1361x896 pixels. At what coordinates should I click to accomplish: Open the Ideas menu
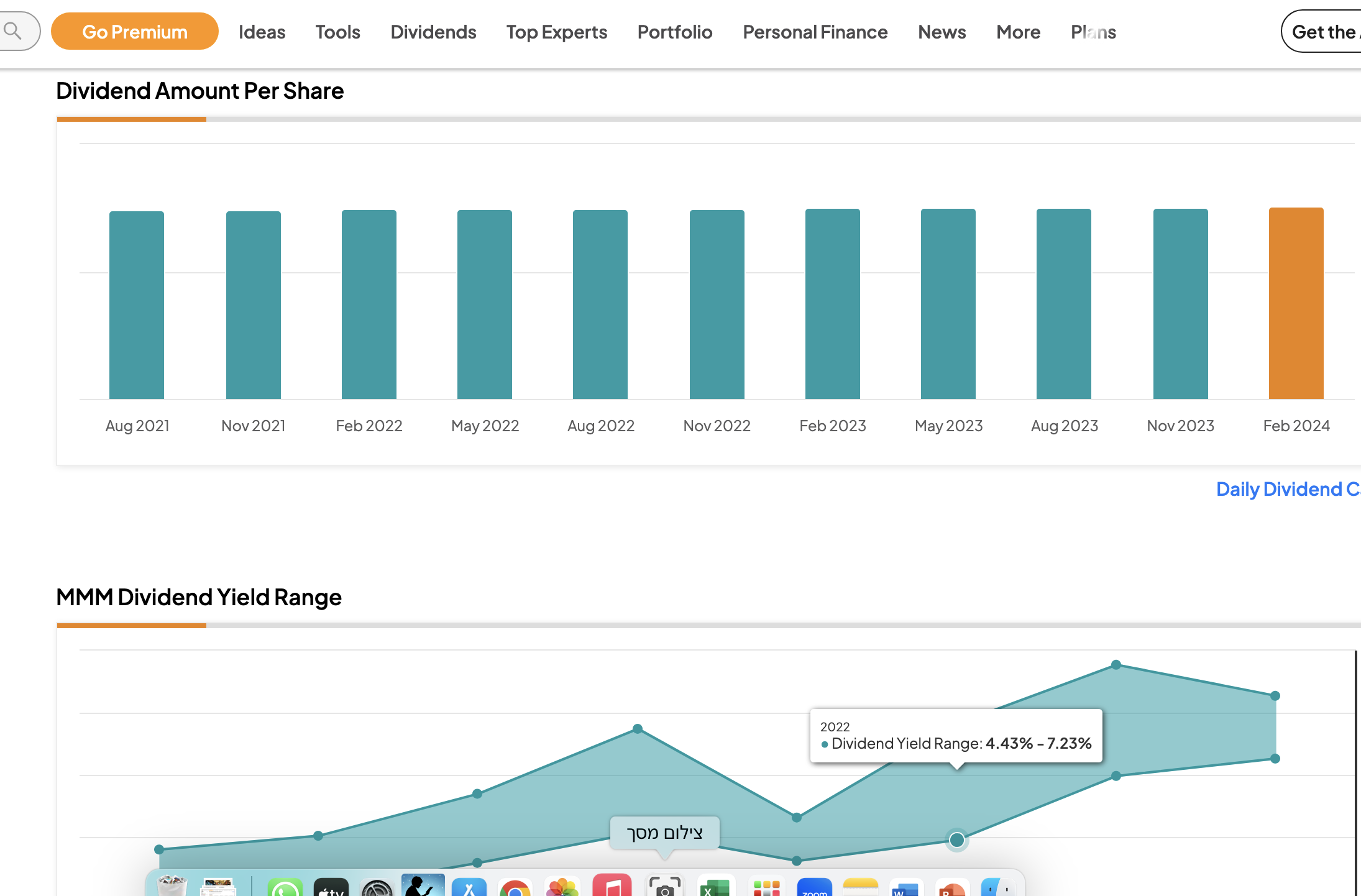pos(262,32)
